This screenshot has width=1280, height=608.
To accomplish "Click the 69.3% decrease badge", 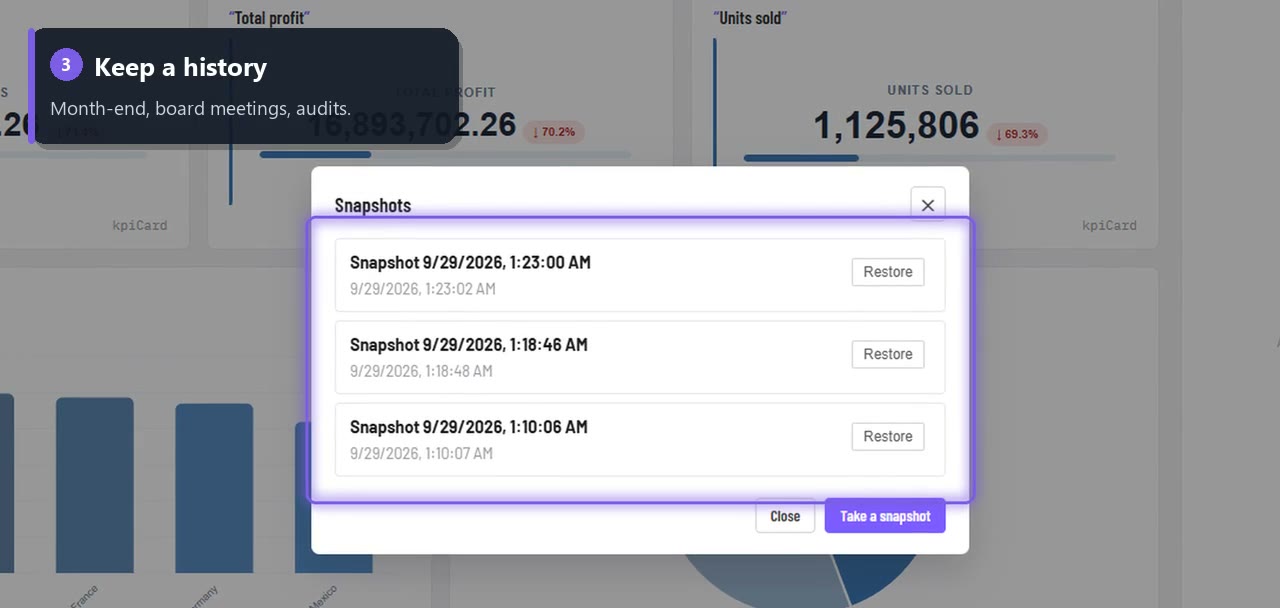I will point(1017,134).
